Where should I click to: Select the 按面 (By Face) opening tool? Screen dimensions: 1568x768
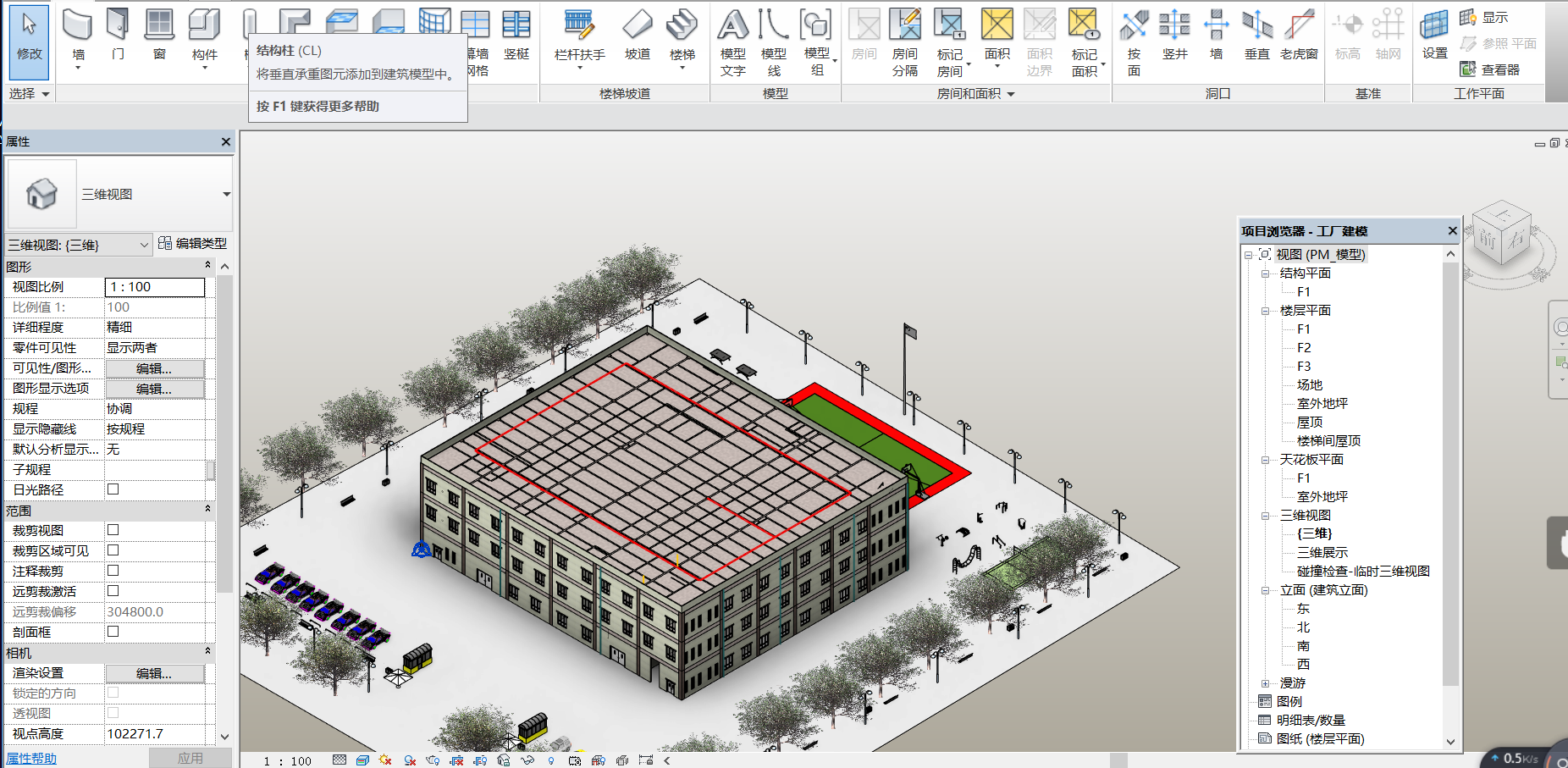[x=1135, y=42]
